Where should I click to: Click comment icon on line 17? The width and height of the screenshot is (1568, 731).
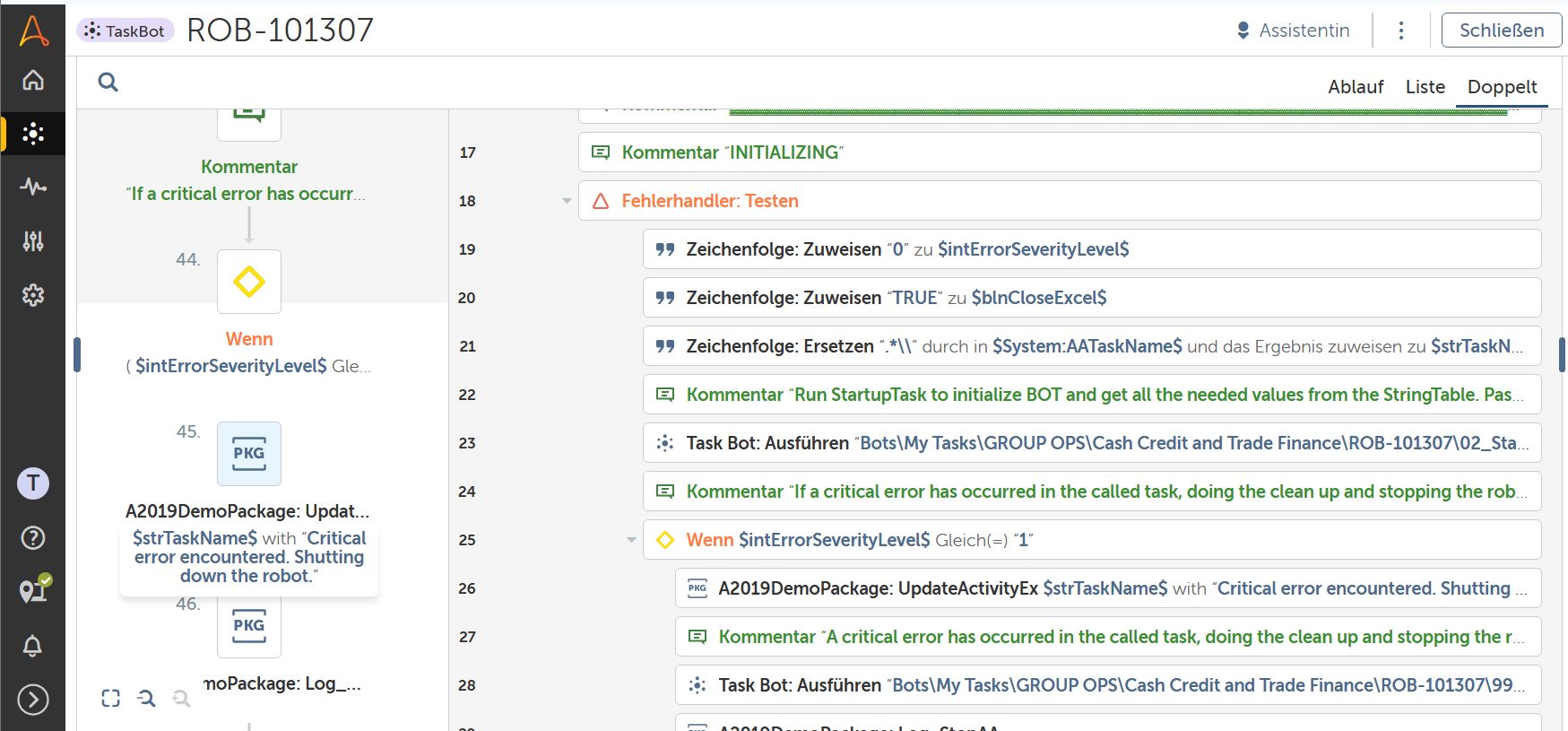[x=601, y=152]
